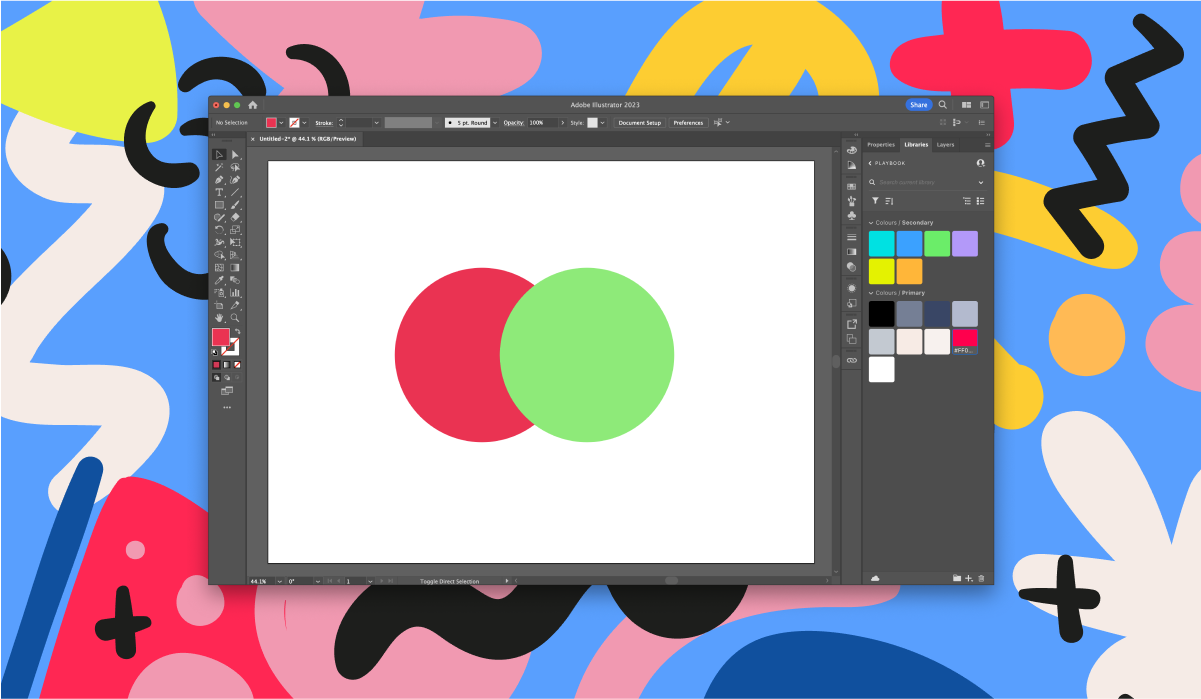This screenshot has height=699, width=1201.
Task: Toggle the filter icon in Libraries panel
Action: click(875, 201)
